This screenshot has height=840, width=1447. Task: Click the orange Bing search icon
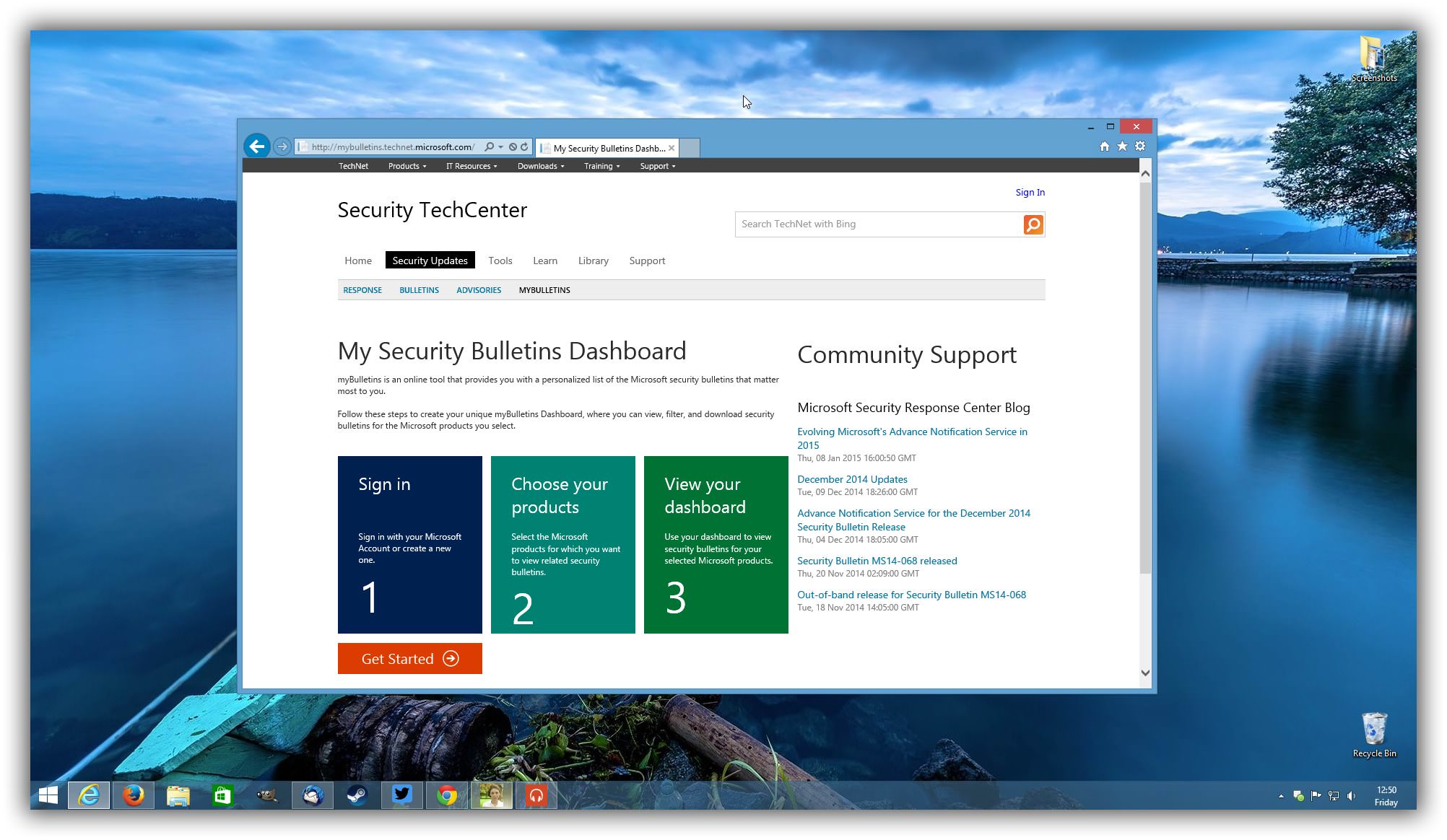tap(1033, 224)
